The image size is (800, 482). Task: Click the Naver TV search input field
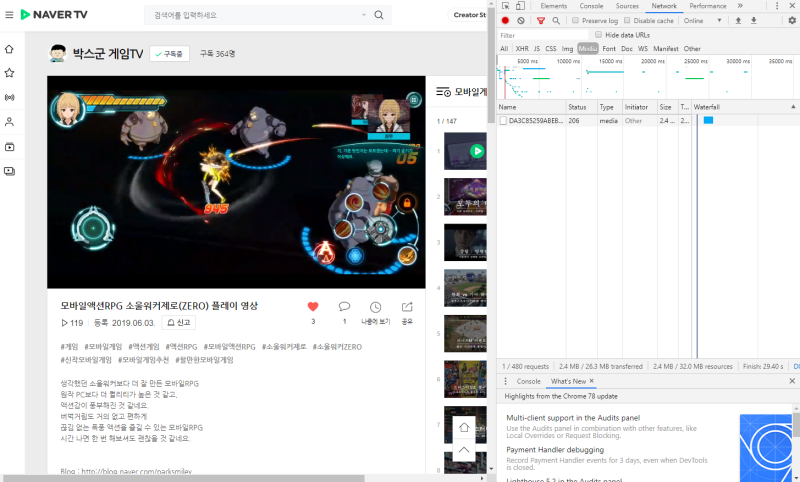pyautogui.click(x=255, y=15)
